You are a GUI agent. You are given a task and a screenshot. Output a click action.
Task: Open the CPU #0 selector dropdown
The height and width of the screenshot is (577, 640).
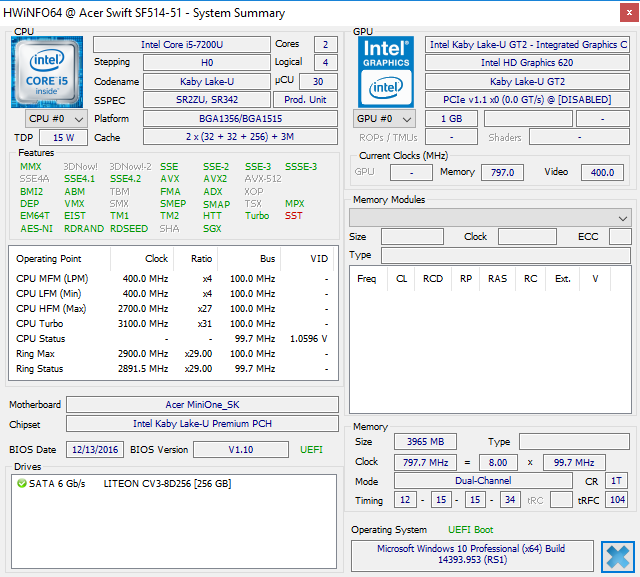[55, 119]
